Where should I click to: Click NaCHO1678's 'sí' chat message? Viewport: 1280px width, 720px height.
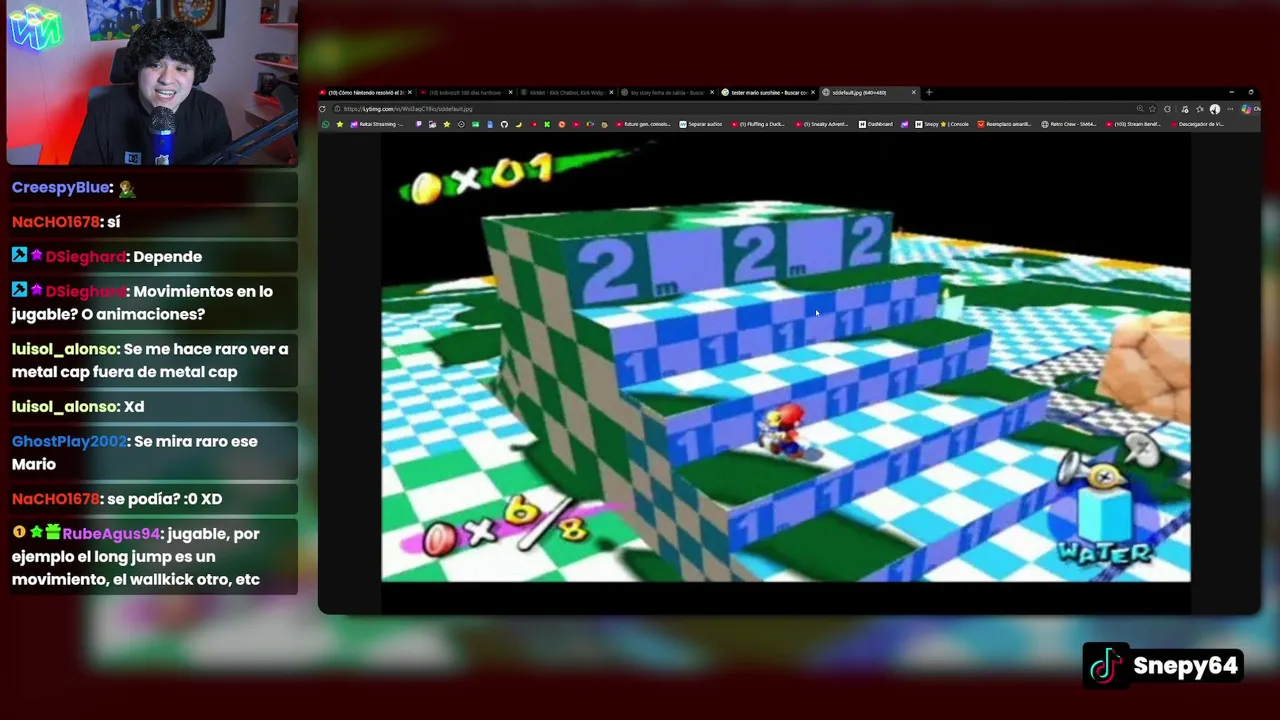coord(153,222)
